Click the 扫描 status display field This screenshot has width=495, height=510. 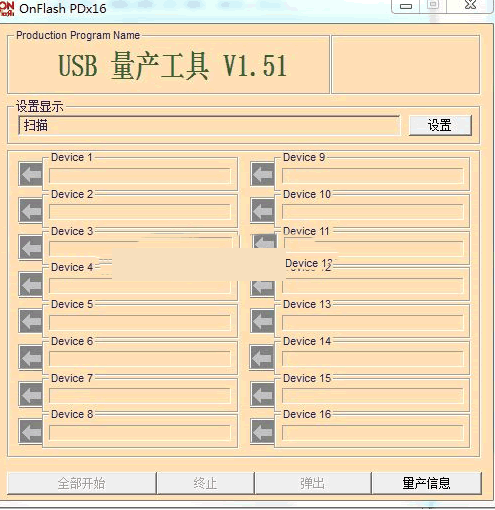click(x=209, y=126)
